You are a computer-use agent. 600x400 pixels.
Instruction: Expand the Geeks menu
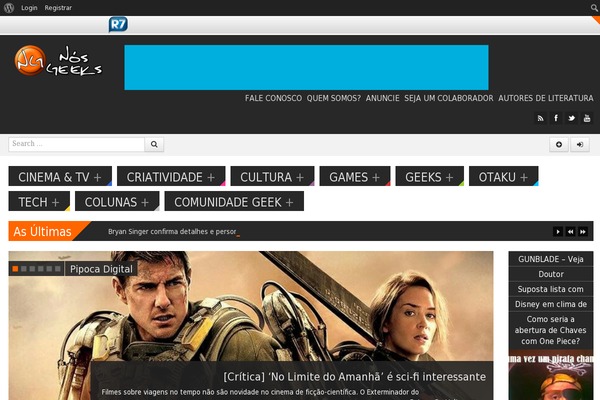point(430,176)
